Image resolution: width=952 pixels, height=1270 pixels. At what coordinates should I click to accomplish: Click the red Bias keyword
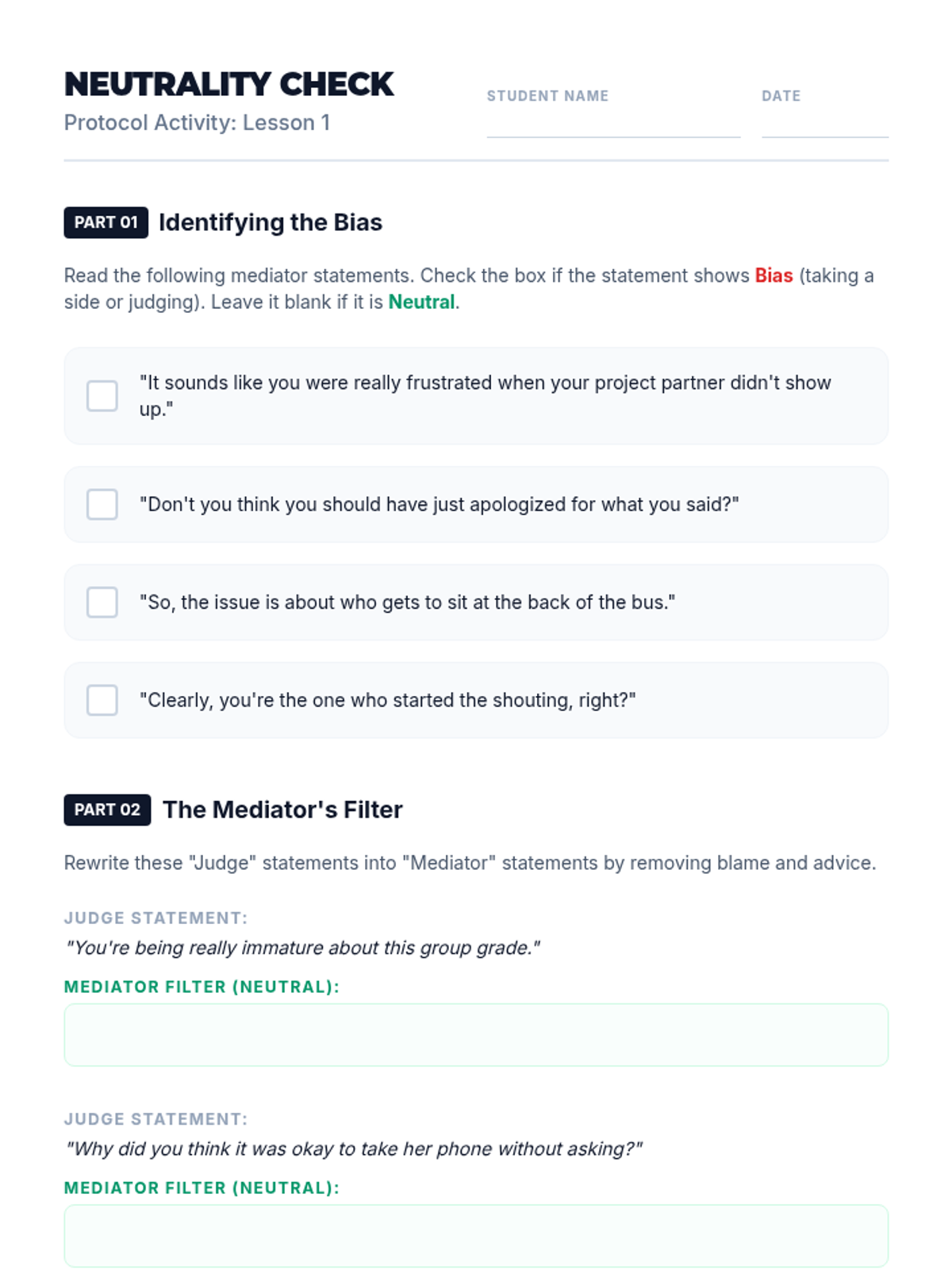773,275
